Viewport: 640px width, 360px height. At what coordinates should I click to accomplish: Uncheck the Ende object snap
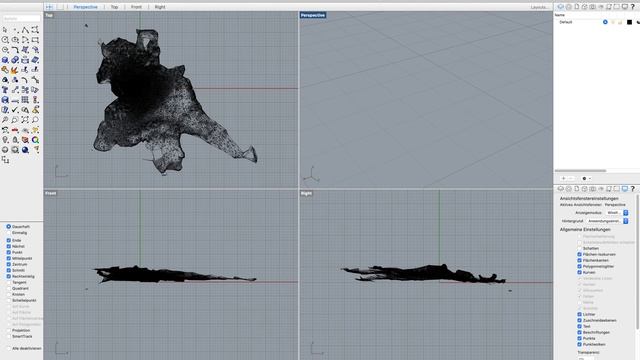click(9, 240)
